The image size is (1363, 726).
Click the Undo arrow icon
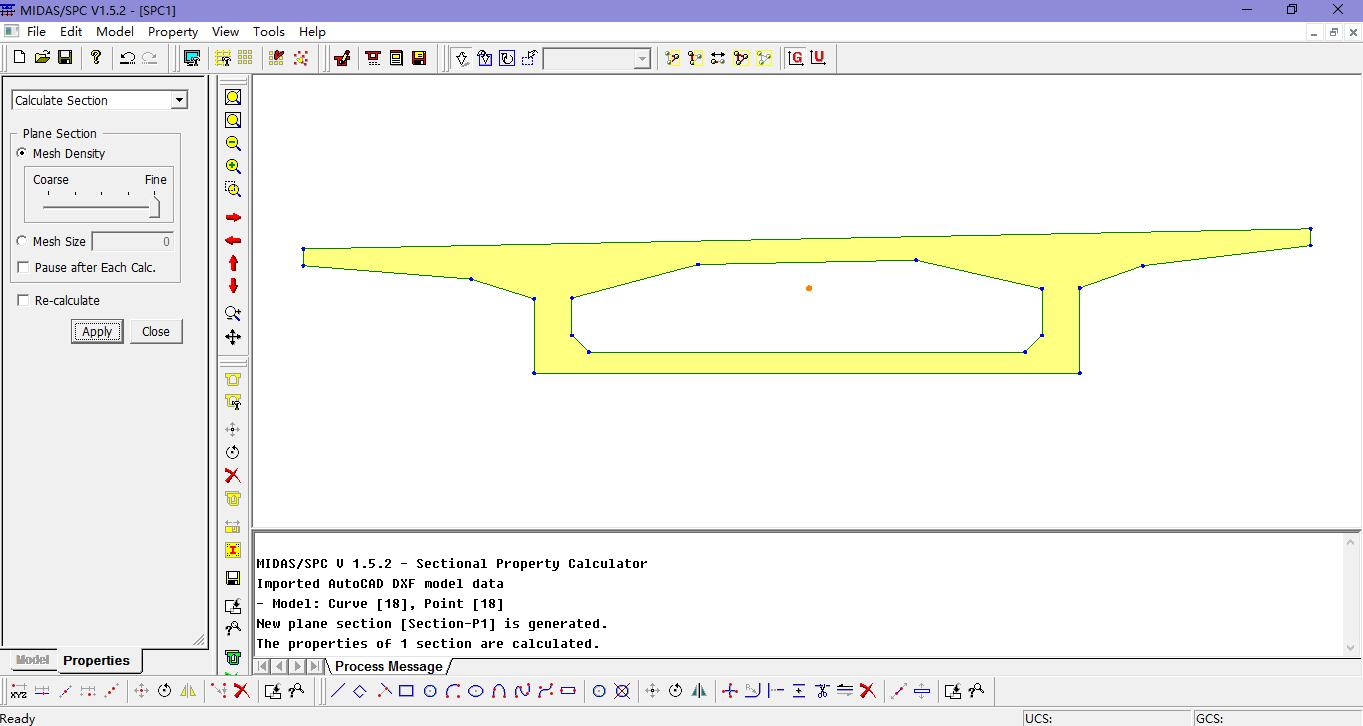tap(127, 58)
